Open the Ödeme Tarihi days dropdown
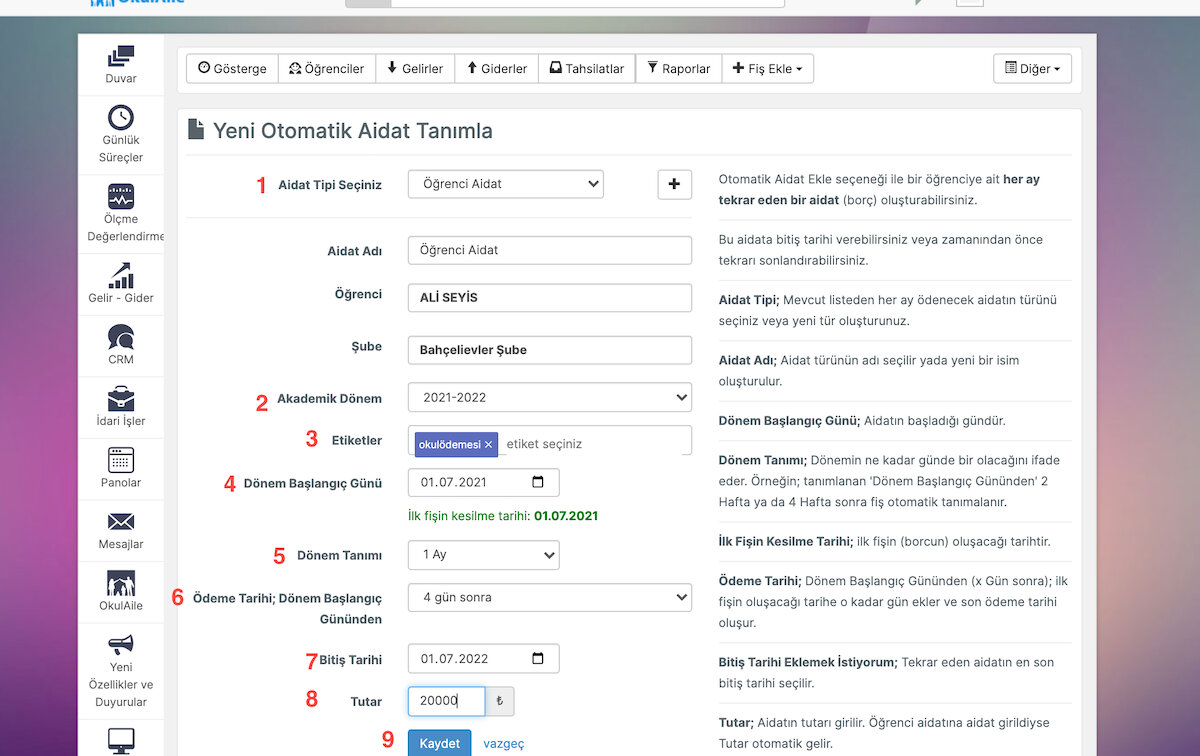The image size is (1200, 756). [x=550, y=597]
